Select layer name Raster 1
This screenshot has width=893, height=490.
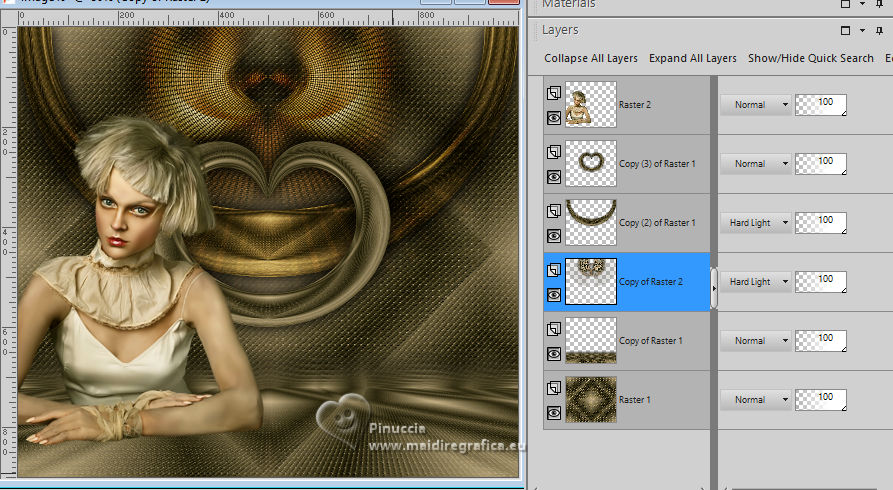point(634,399)
